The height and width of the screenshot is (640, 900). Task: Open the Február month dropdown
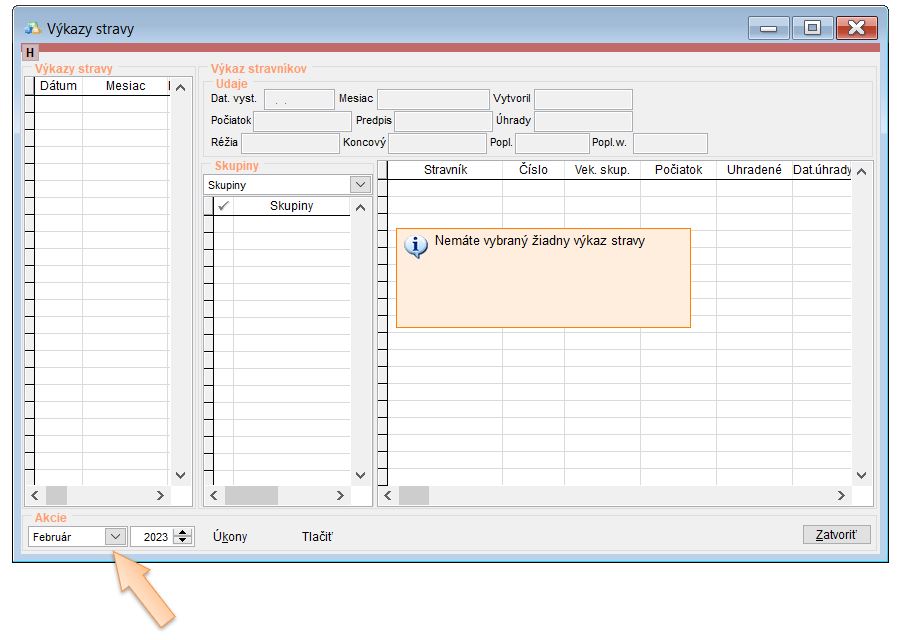[x=115, y=537]
